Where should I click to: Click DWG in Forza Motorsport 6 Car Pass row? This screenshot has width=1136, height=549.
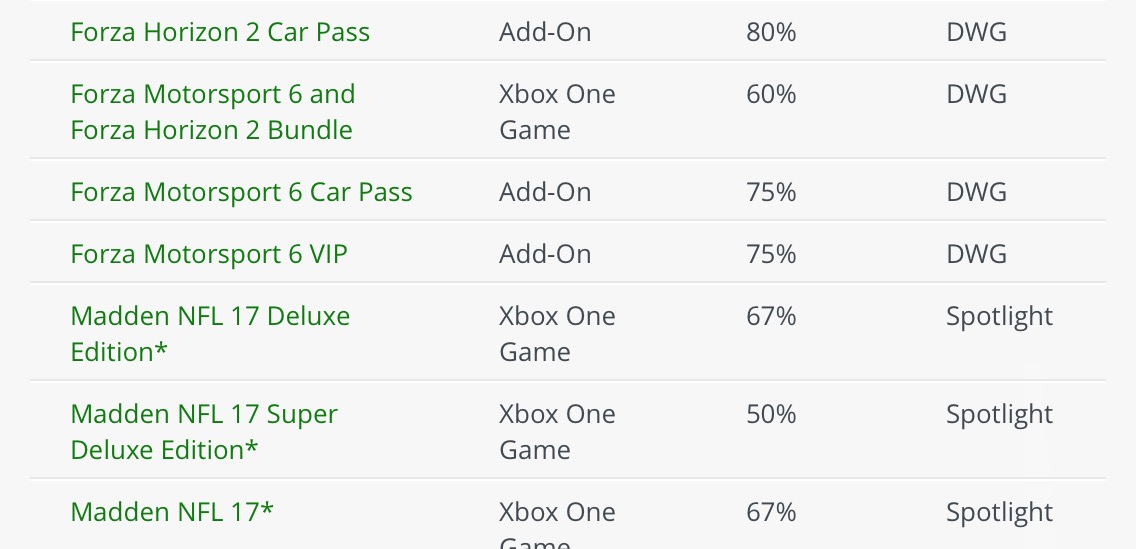(x=976, y=192)
